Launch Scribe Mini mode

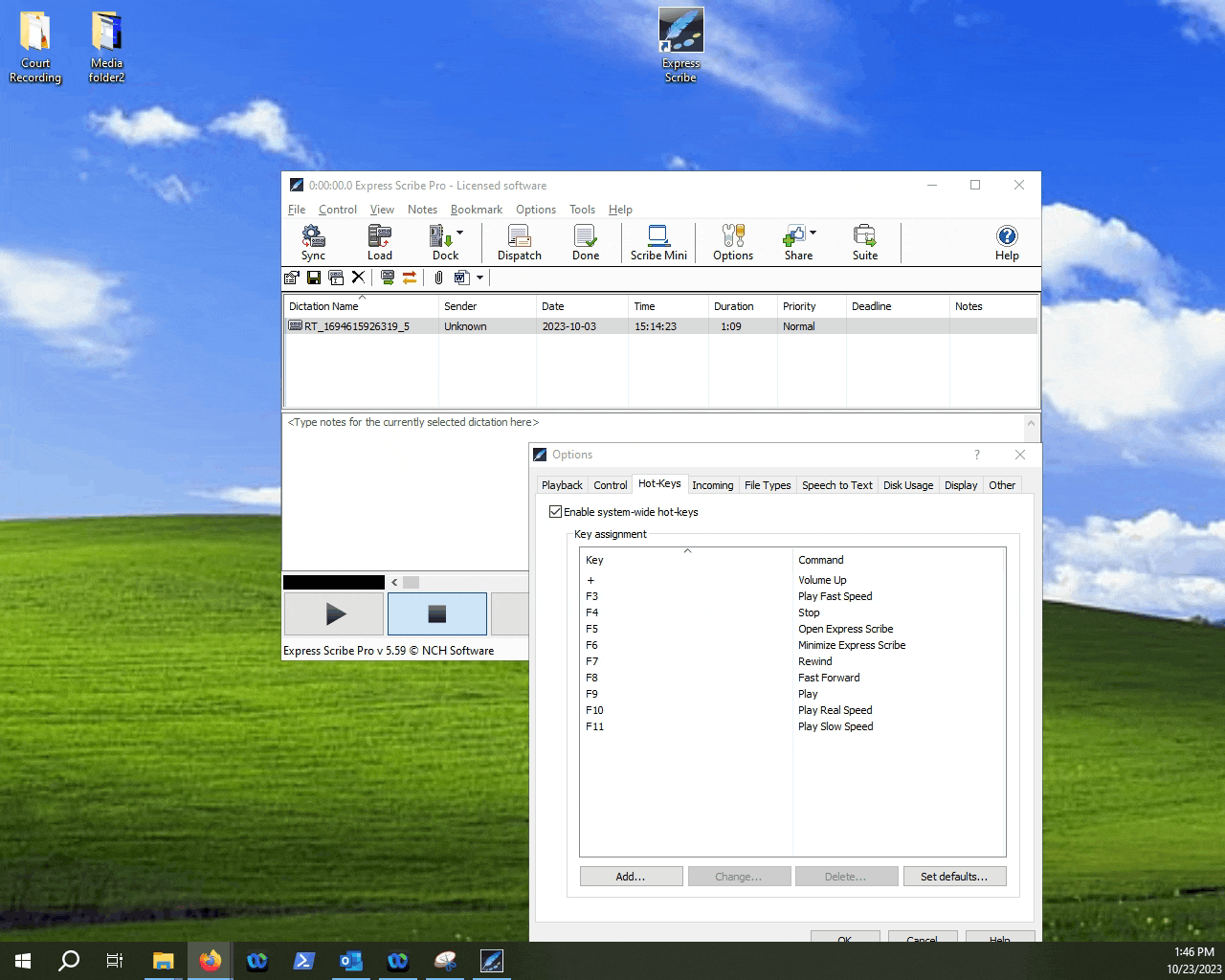pyautogui.click(x=658, y=241)
